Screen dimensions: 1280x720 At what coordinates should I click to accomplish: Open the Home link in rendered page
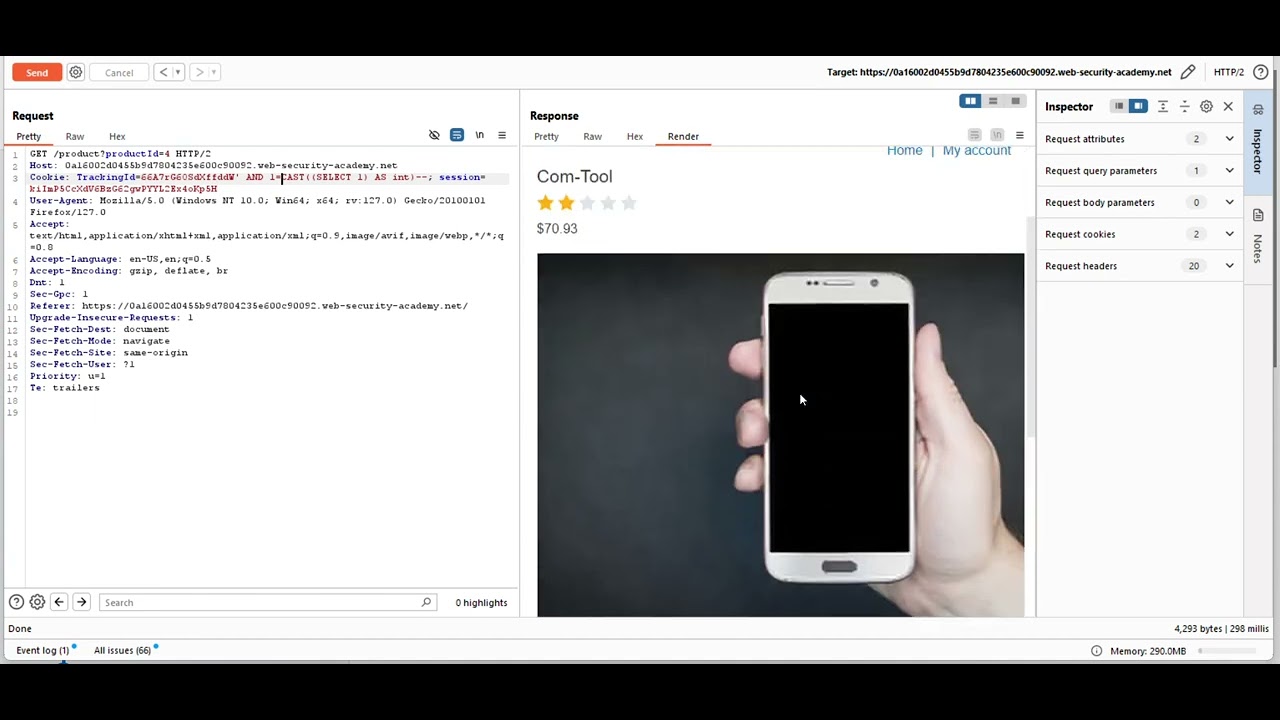point(905,150)
